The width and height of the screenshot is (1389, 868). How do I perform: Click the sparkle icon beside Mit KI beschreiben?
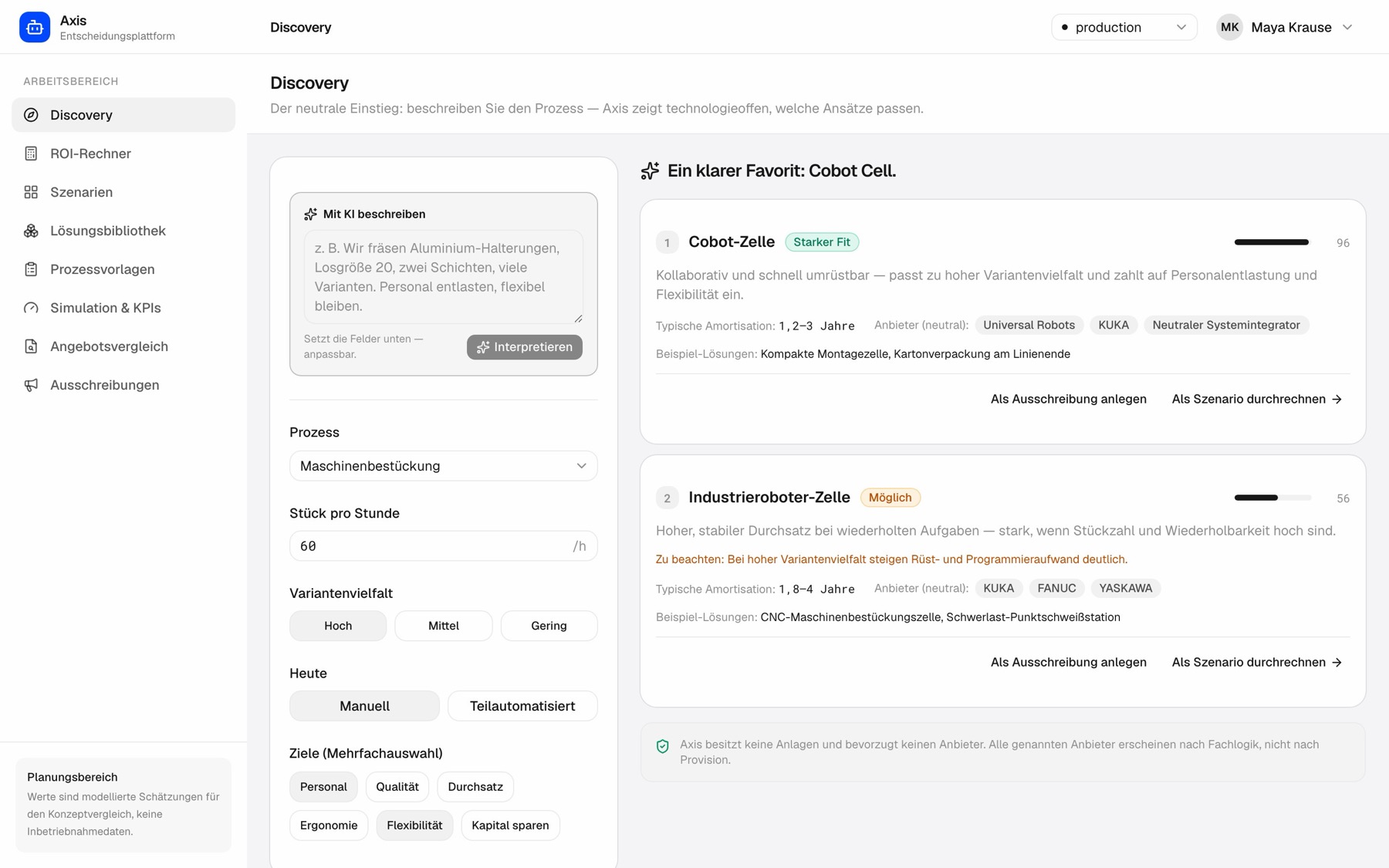pyautogui.click(x=310, y=214)
